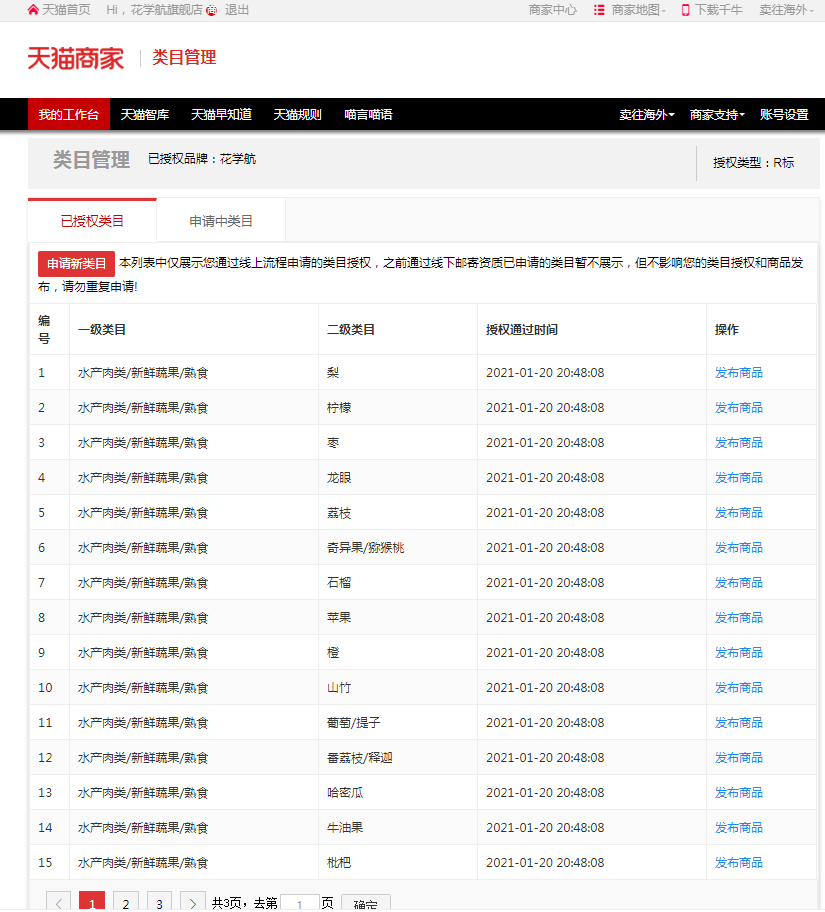This screenshot has width=825, height=912.
Task: Click 发布商品 for the 梨 row
Action: click(x=738, y=373)
